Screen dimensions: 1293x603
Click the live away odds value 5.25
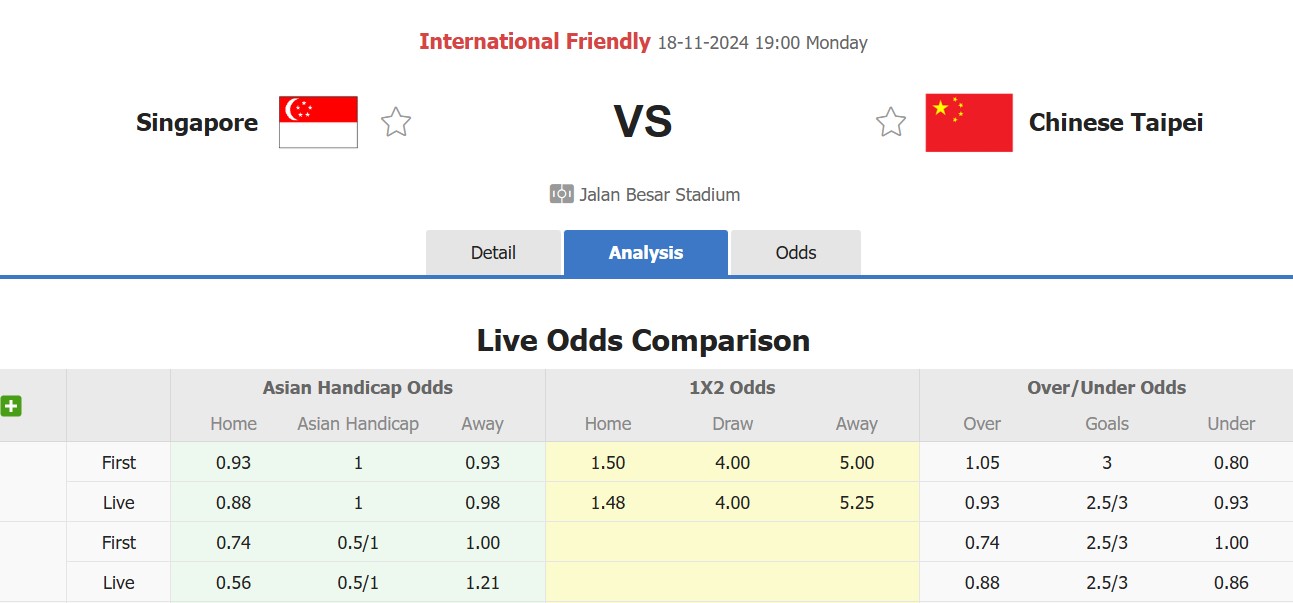[x=857, y=502]
